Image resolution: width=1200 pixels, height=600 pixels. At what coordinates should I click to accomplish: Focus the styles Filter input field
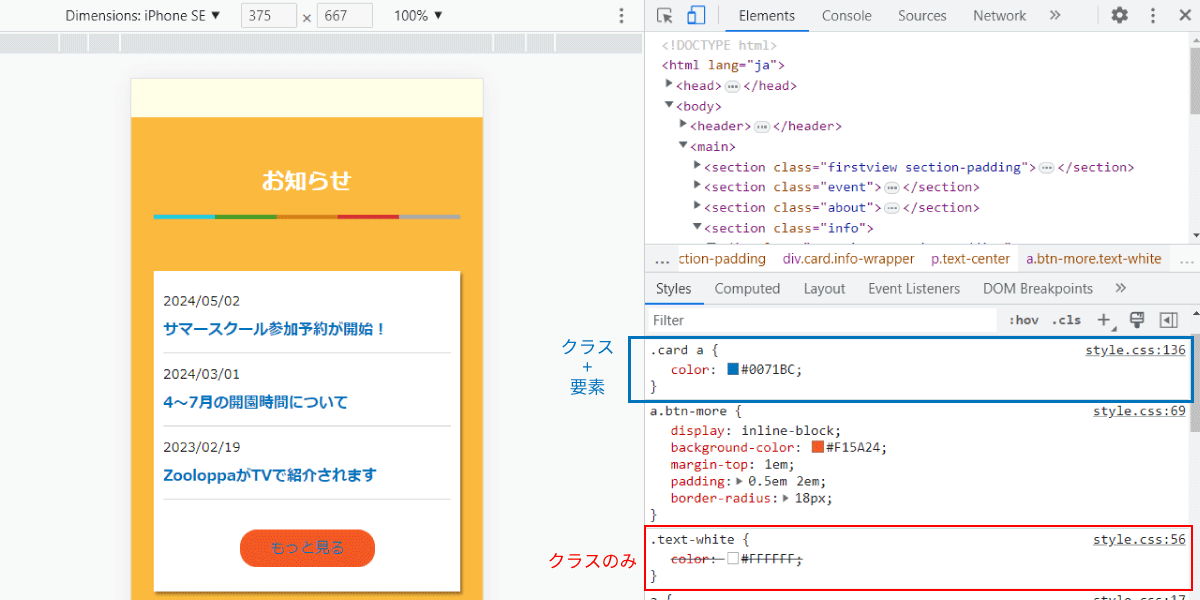[x=822, y=320]
